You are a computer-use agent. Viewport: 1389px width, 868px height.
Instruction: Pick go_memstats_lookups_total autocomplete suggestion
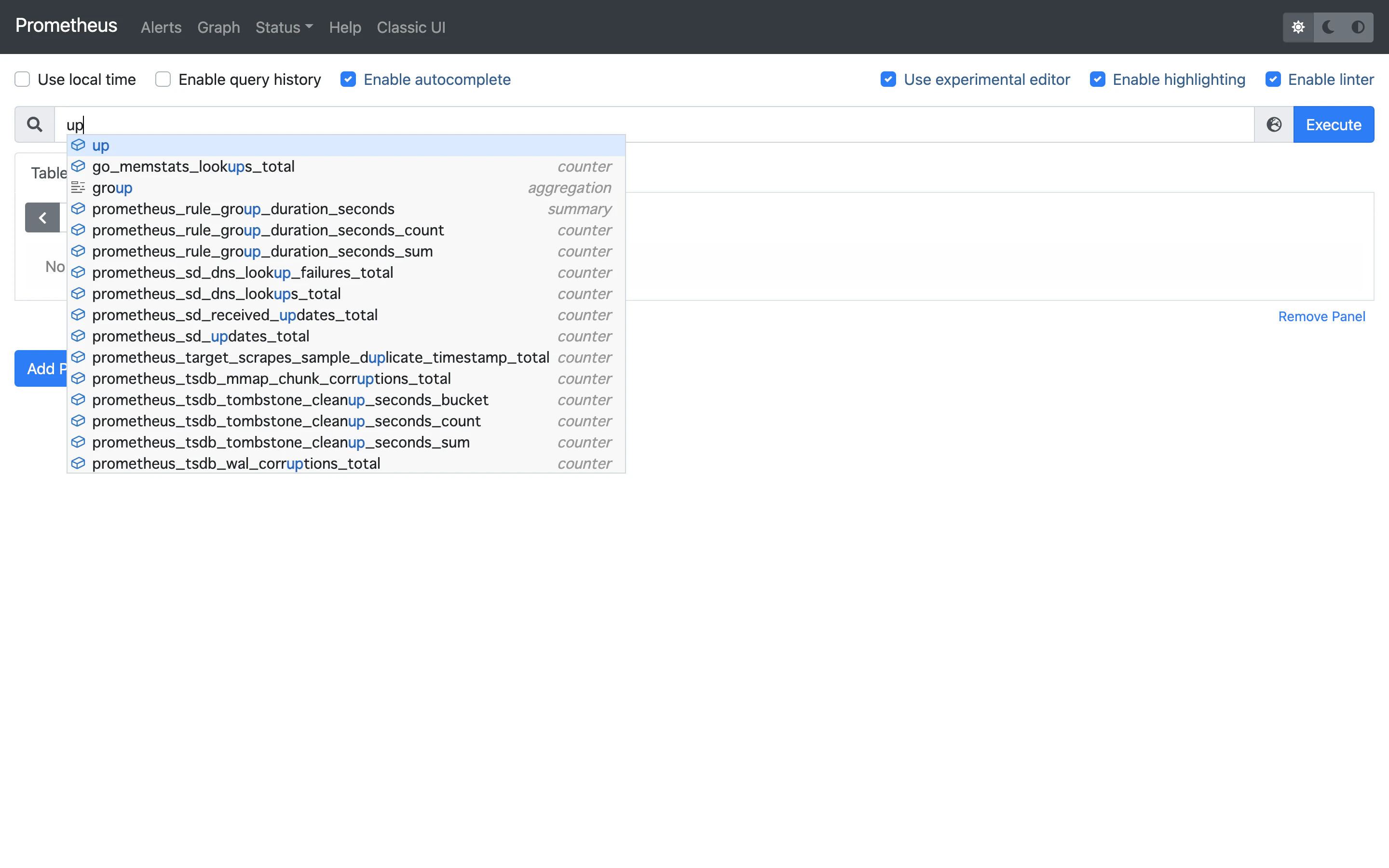tap(193, 166)
